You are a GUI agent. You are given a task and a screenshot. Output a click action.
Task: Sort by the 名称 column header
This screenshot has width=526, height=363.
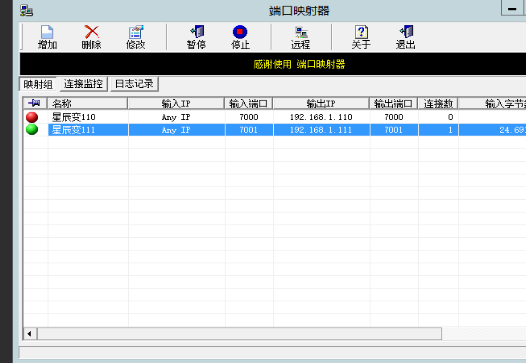coord(88,103)
